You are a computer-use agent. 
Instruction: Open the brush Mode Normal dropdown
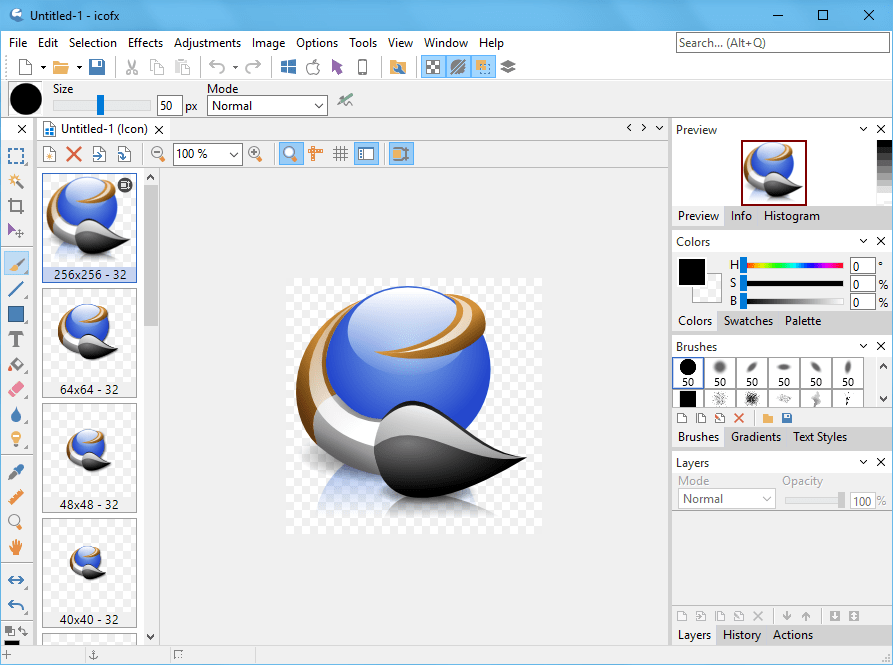point(267,106)
